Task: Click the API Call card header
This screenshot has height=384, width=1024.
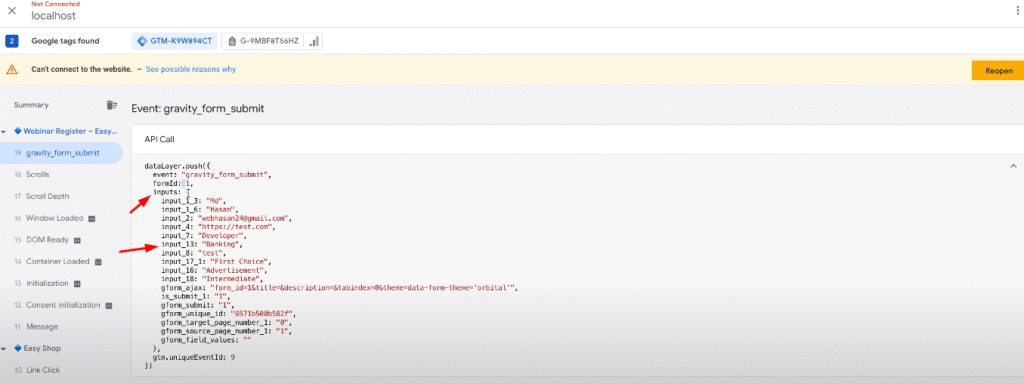Action: (577, 139)
